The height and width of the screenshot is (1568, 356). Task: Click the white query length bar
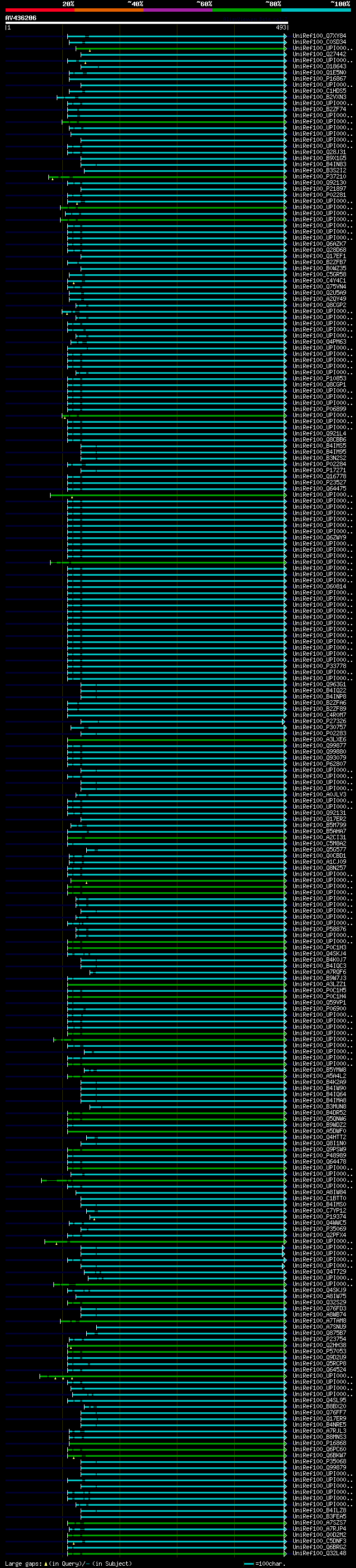pos(147,22)
